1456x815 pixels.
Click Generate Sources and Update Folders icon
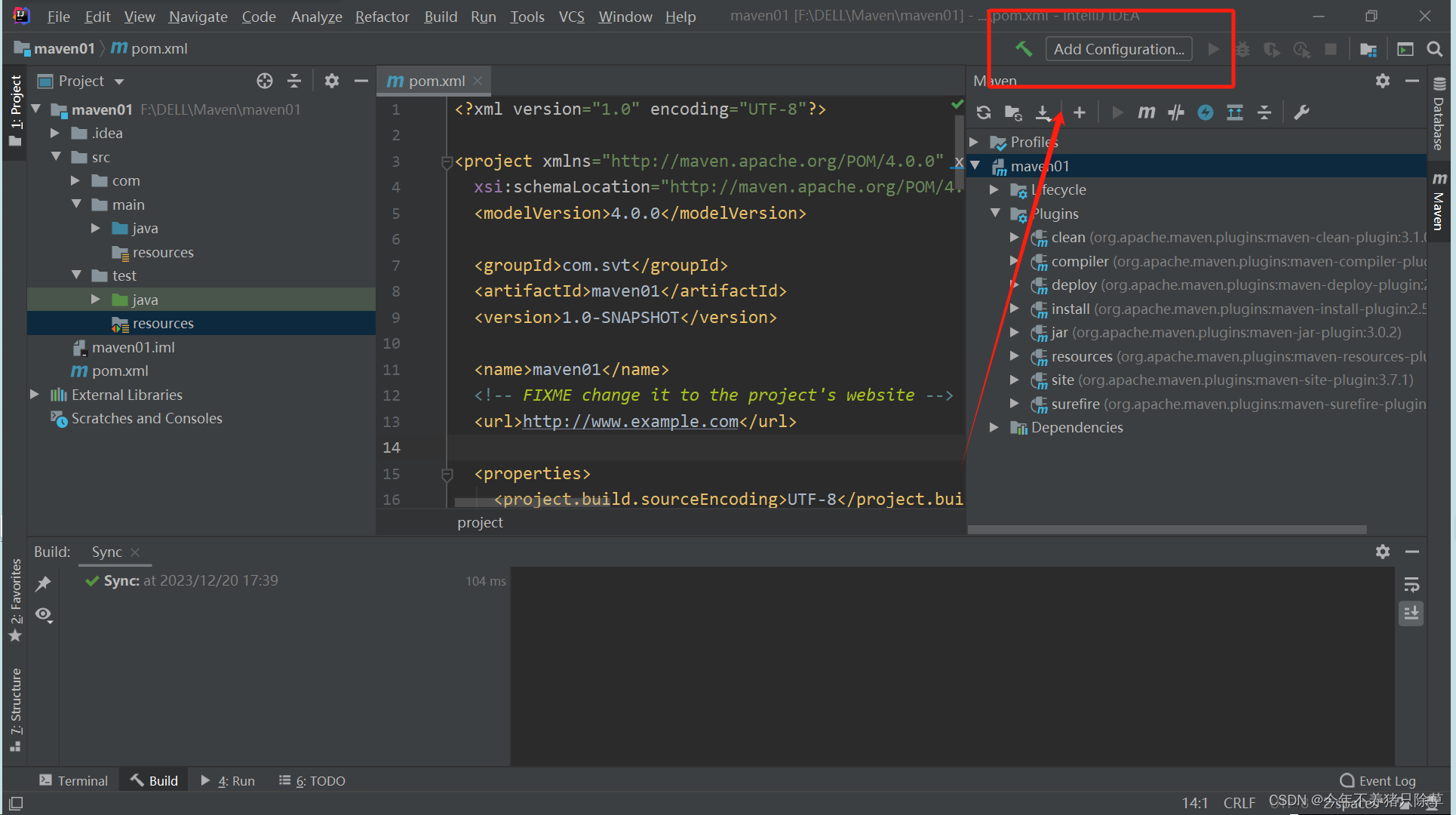pos(1013,112)
